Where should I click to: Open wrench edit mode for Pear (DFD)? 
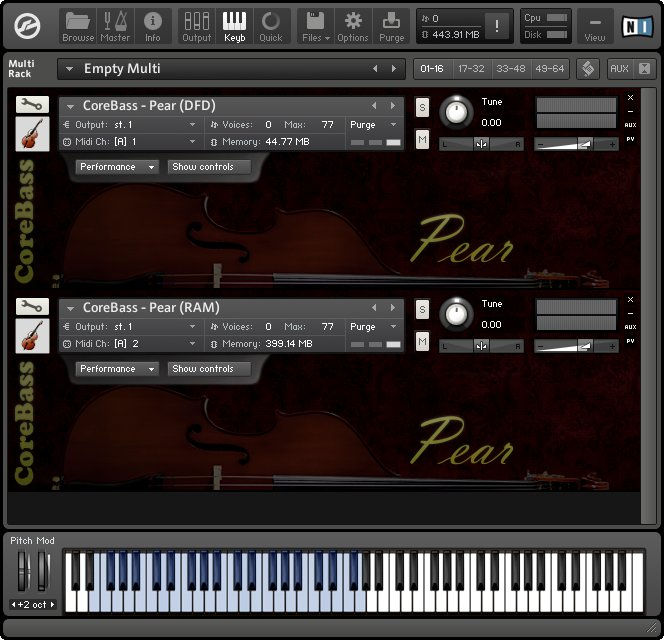pyautogui.click(x=32, y=104)
